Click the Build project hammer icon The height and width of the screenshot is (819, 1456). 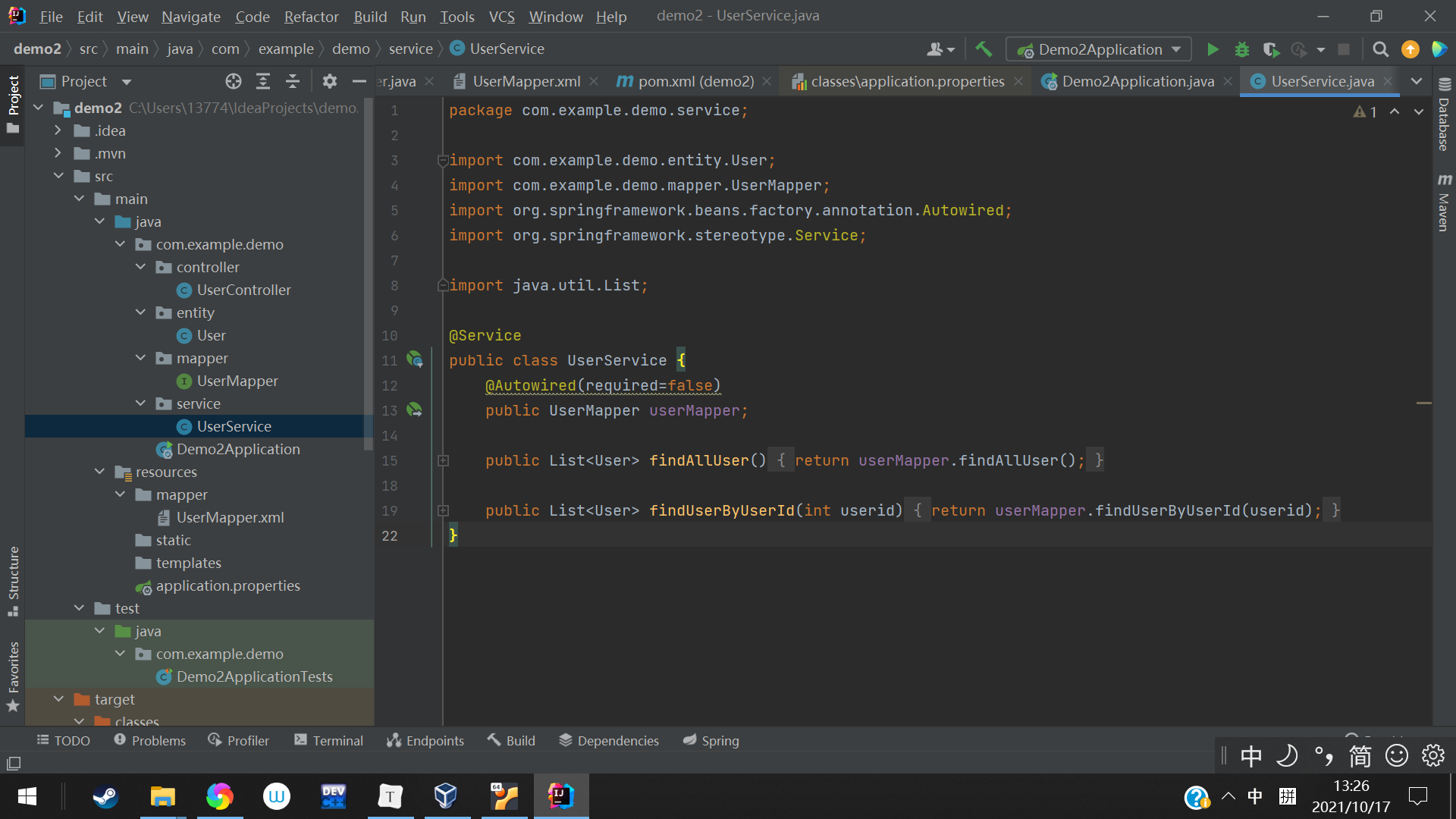(x=984, y=49)
